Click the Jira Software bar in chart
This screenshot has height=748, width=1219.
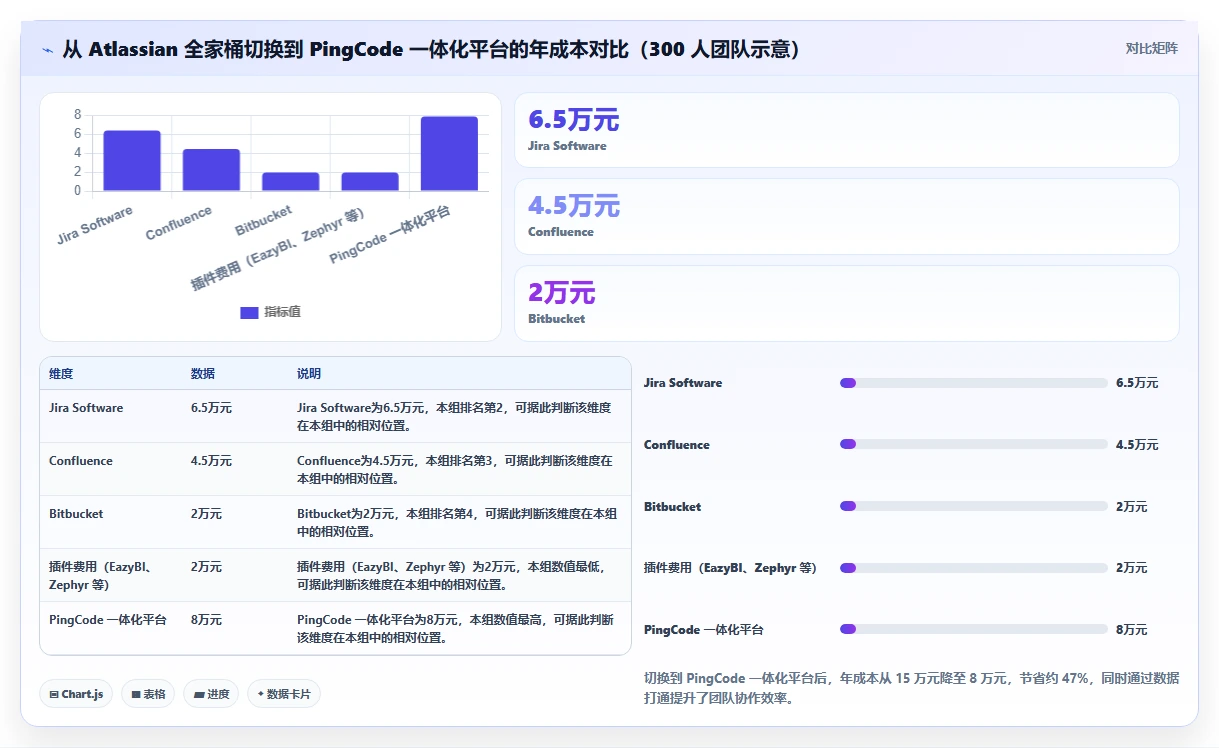coord(132,161)
